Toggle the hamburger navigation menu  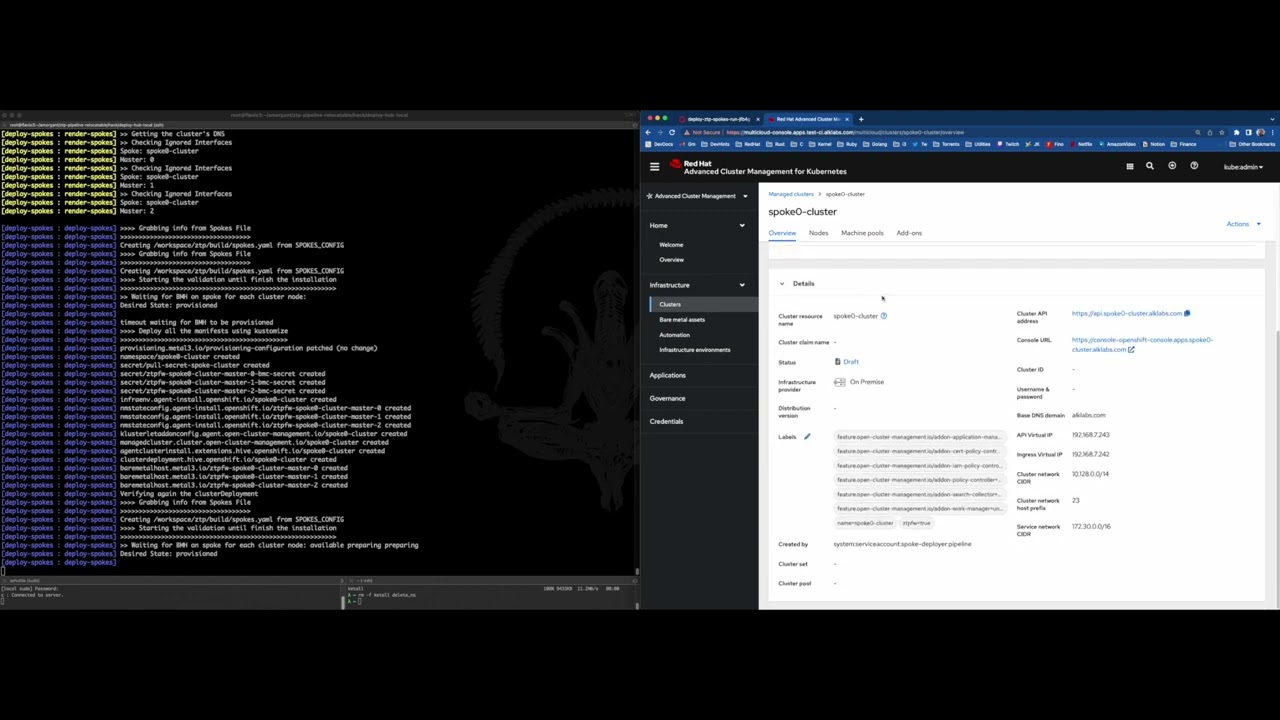(654, 167)
